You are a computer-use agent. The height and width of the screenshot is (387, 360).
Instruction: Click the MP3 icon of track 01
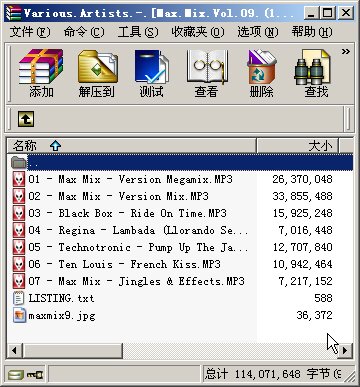(x=19, y=179)
